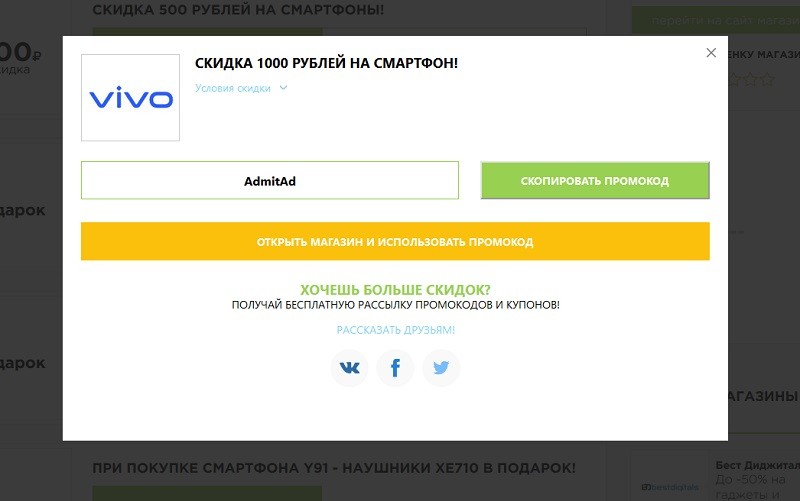Image resolution: width=800 pixels, height=501 pixels.
Task: Open the 500 rubles smartphone discount offer
Action: pos(237,11)
